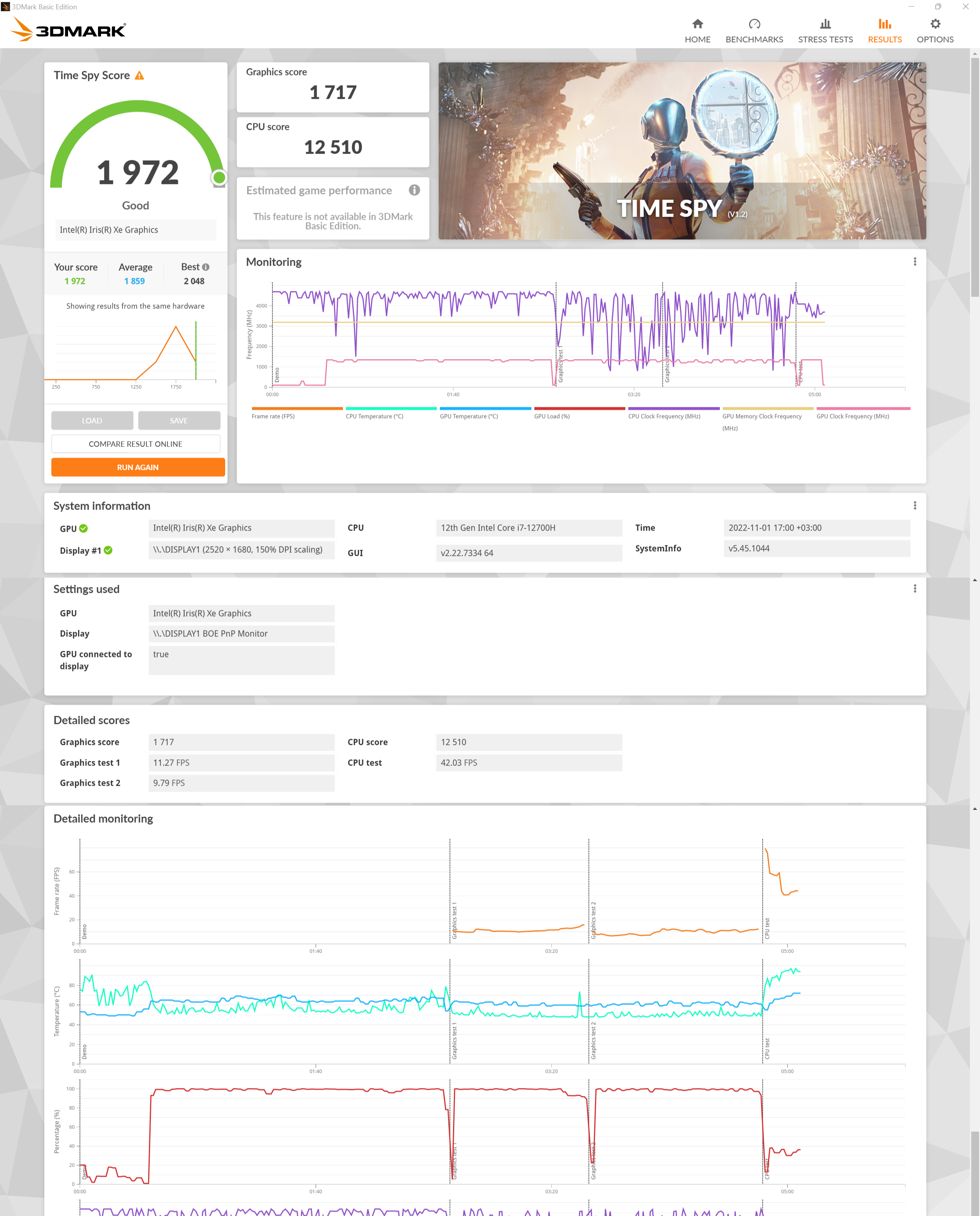Image resolution: width=980 pixels, height=1216 pixels.
Task: Toggle the GPU Memory Clock Frequency legend entry
Action: [768, 419]
